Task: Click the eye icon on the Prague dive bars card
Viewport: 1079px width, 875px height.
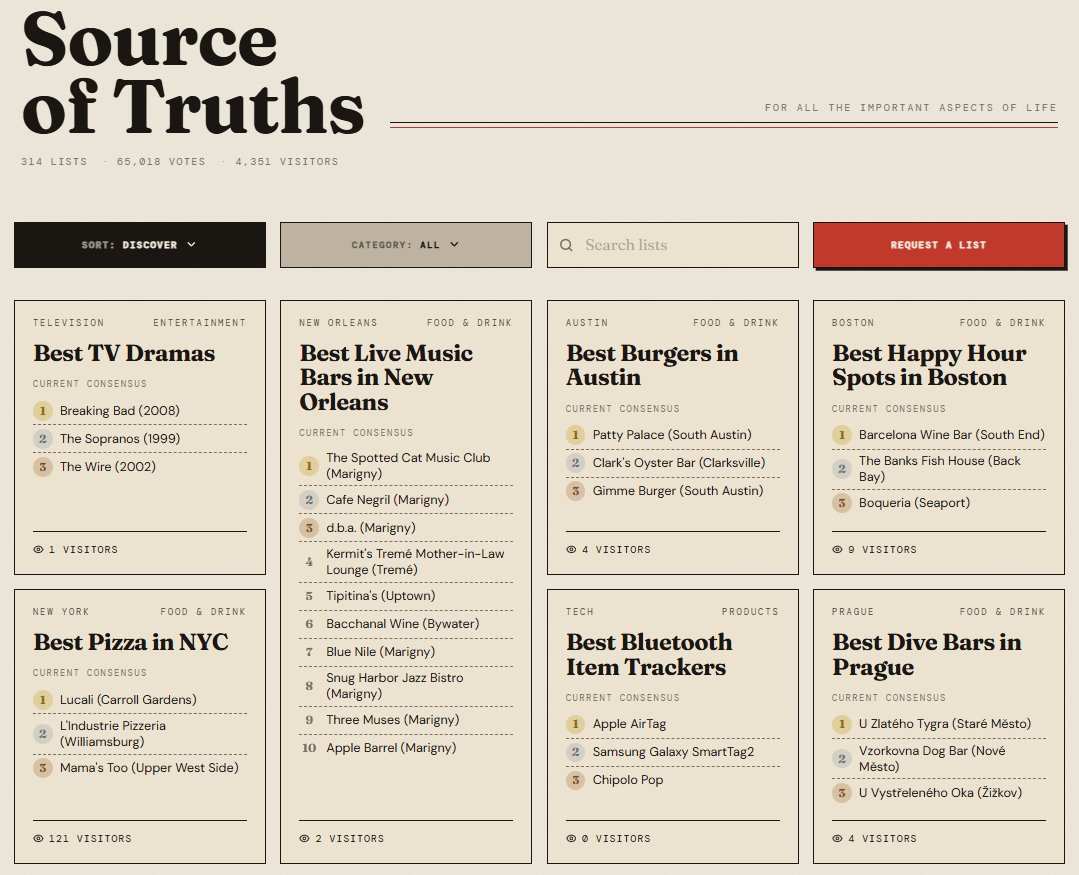Action: (x=837, y=839)
